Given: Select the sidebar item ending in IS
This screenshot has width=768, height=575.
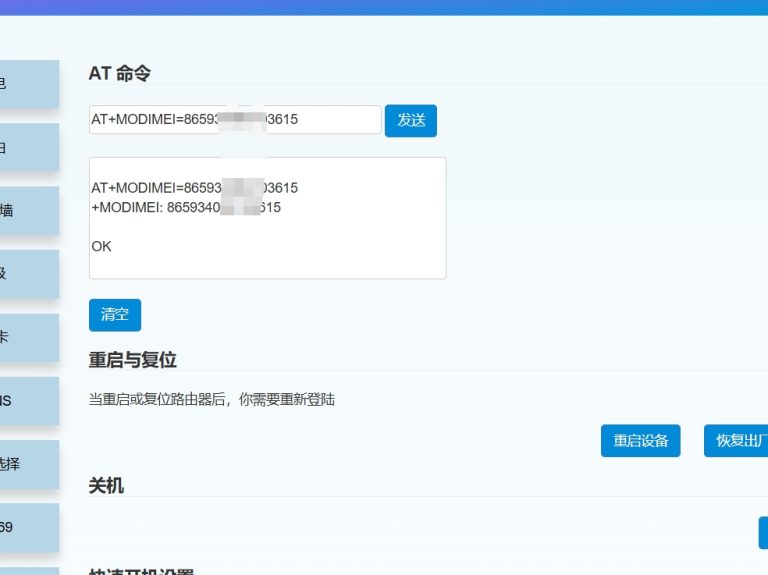Looking at the screenshot, I should [x=28, y=401].
